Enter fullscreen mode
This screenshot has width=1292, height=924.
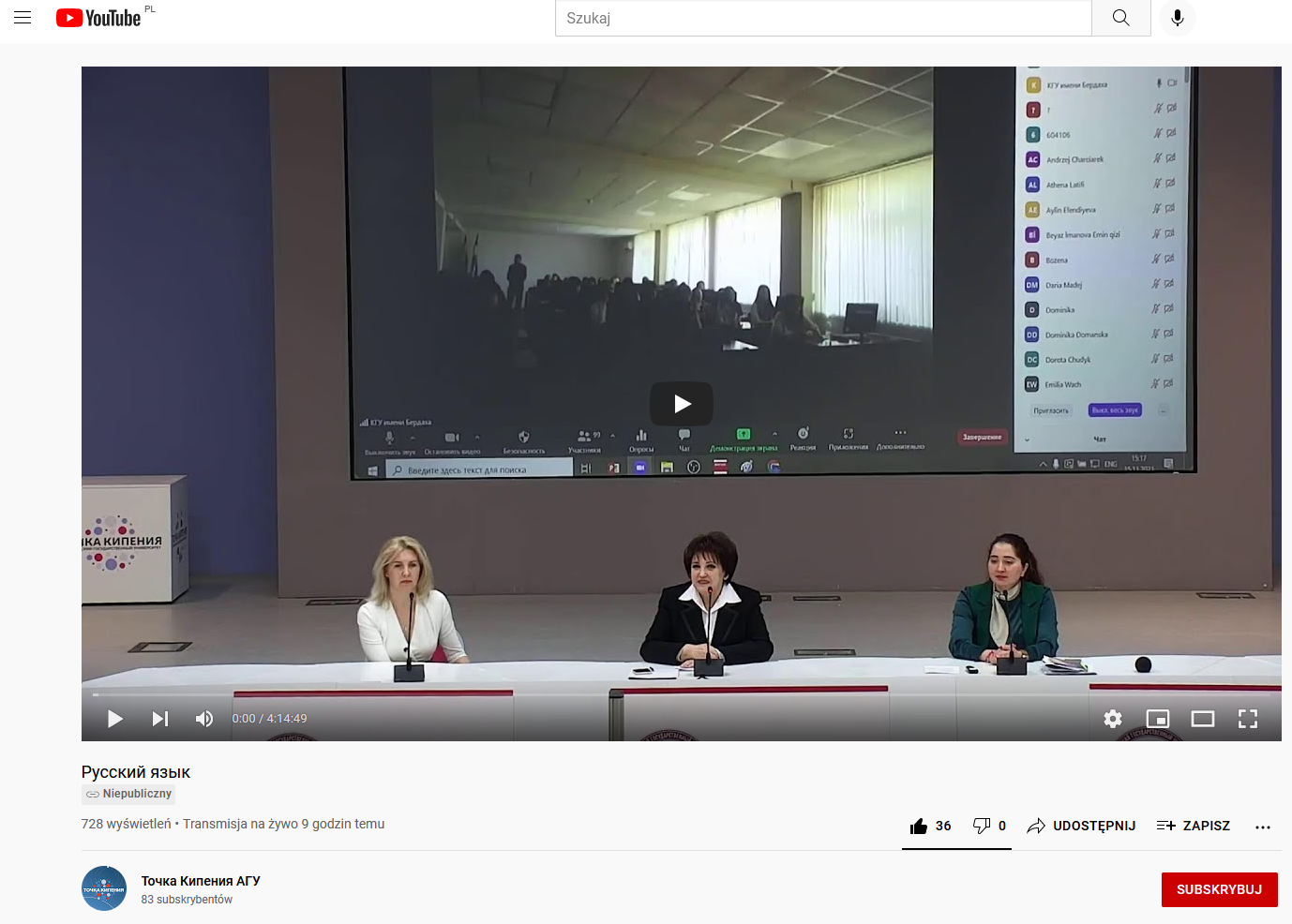click(x=1248, y=719)
